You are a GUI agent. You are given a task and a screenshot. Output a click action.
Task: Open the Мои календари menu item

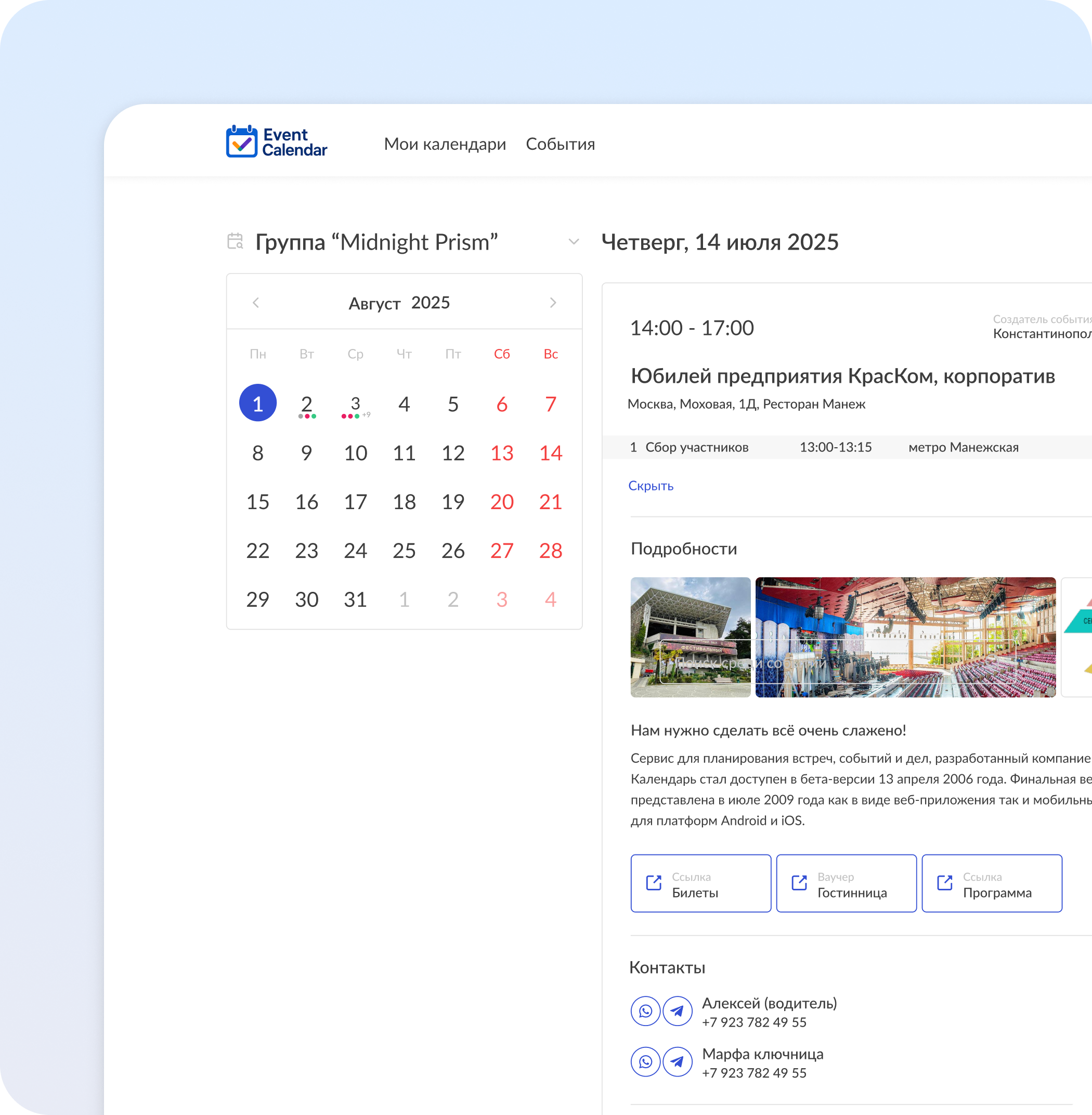[x=445, y=144]
